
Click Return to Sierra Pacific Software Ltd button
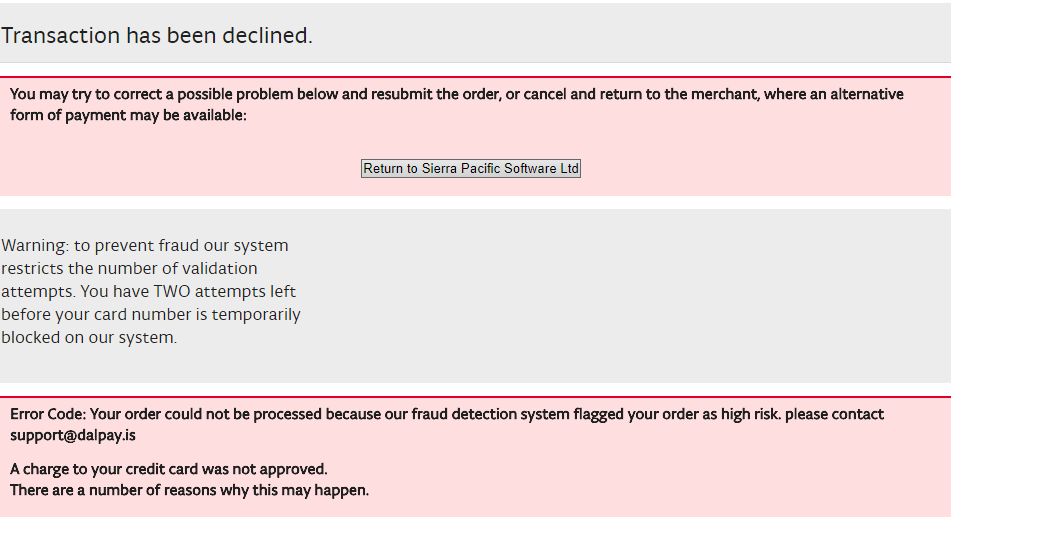(470, 169)
